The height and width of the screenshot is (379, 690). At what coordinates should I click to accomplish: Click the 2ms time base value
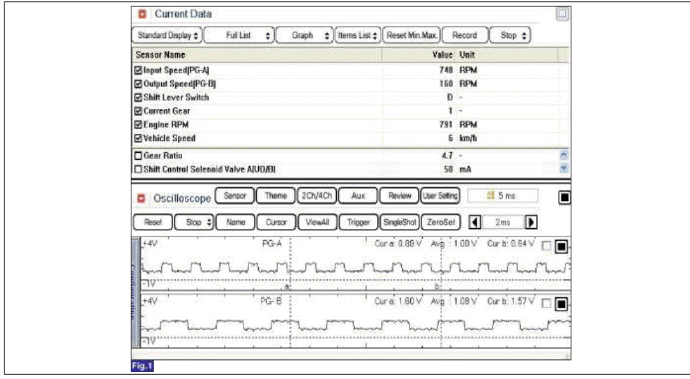503,222
